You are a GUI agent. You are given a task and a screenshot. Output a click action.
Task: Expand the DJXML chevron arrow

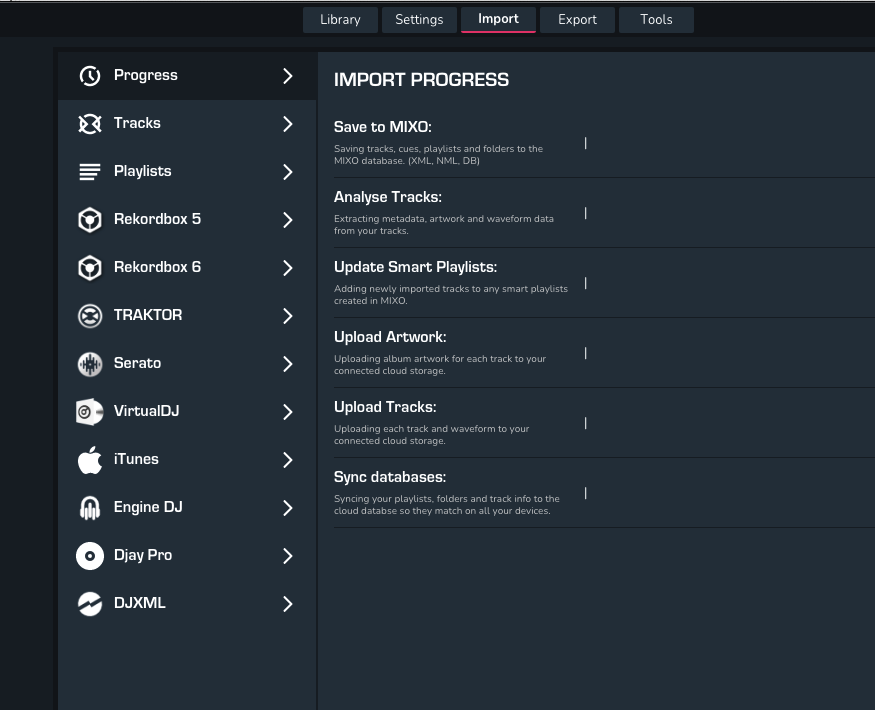click(x=287, y=604)
